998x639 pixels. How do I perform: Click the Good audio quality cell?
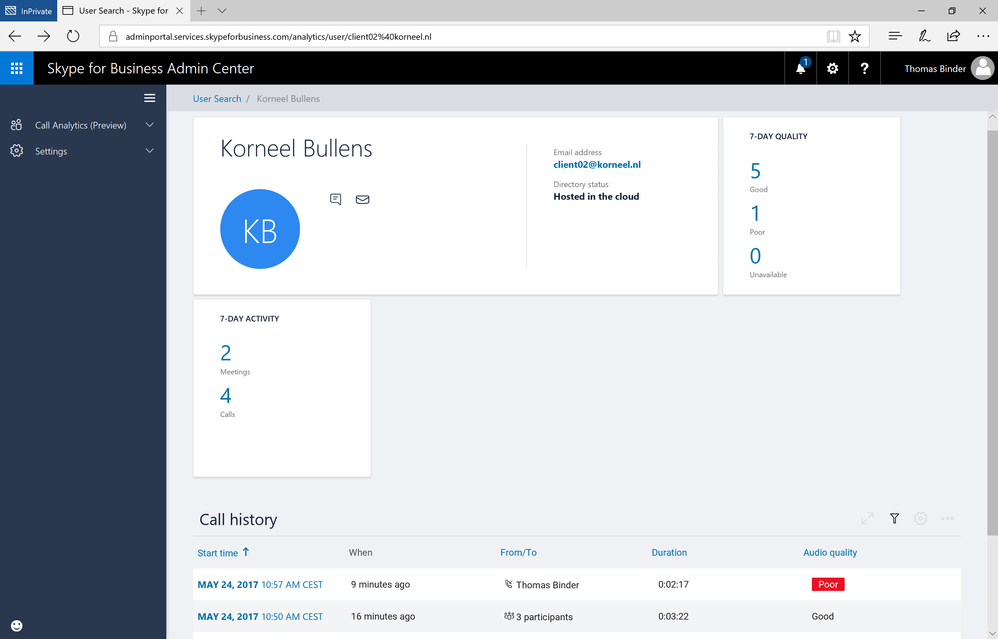click(822, 616)
